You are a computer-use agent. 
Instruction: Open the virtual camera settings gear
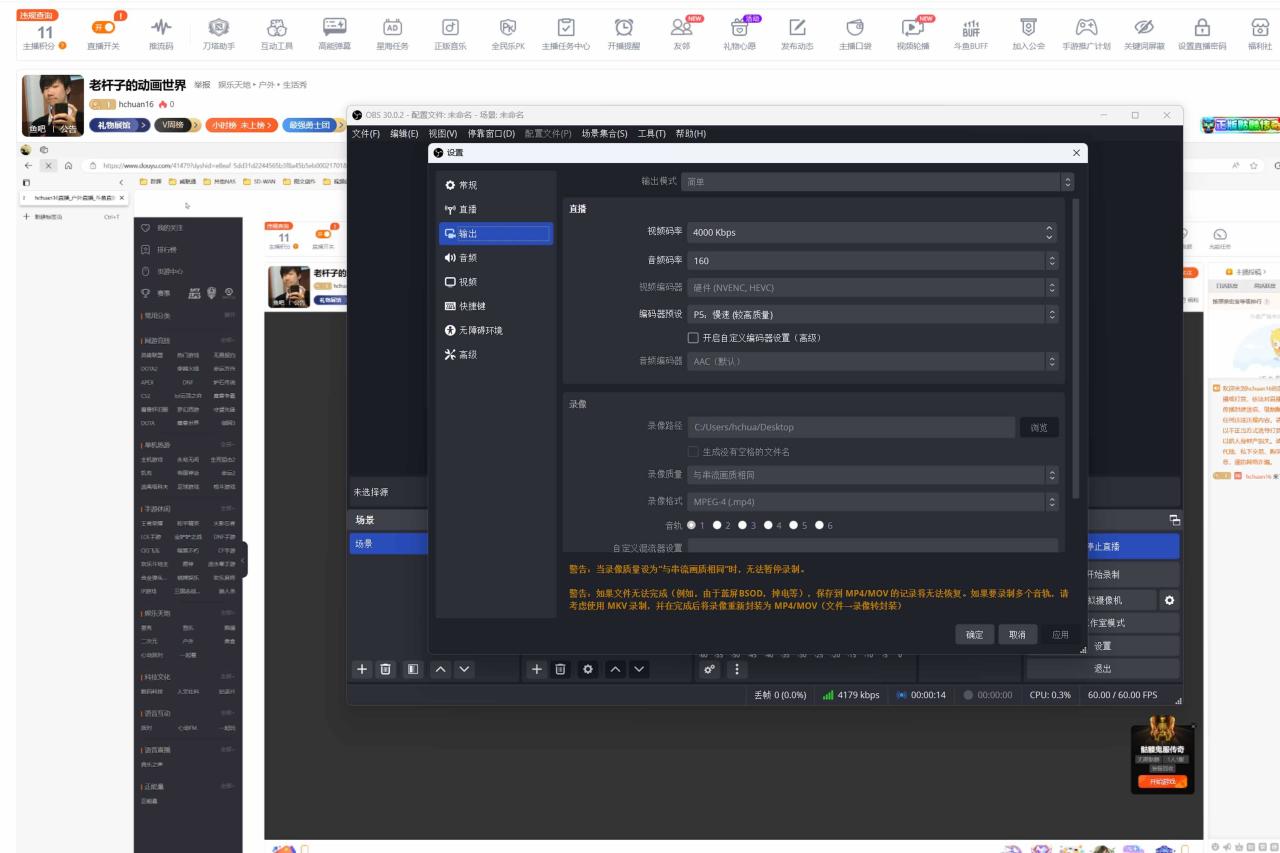click(x=1169, y=600)
